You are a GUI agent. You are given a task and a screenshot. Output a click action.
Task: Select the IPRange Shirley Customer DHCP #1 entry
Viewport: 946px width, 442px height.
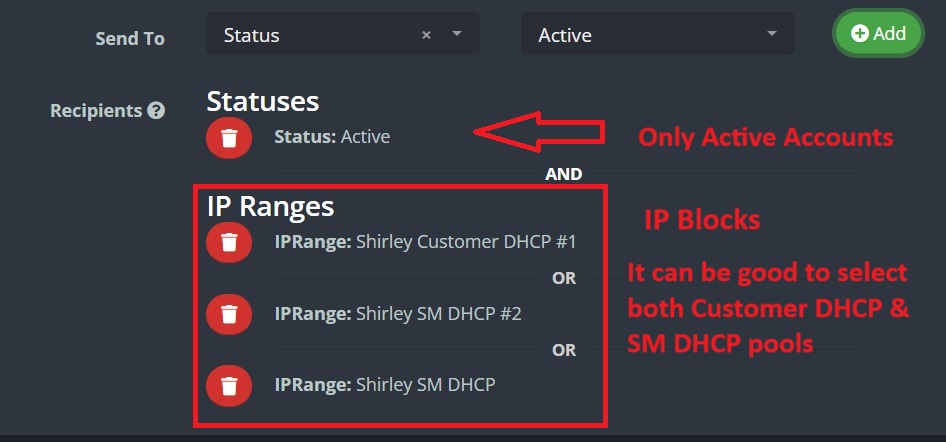[x=425, y=241]
